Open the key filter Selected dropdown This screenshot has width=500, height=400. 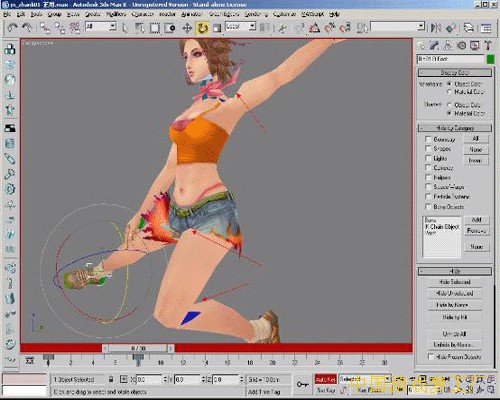tap(364, 379)
